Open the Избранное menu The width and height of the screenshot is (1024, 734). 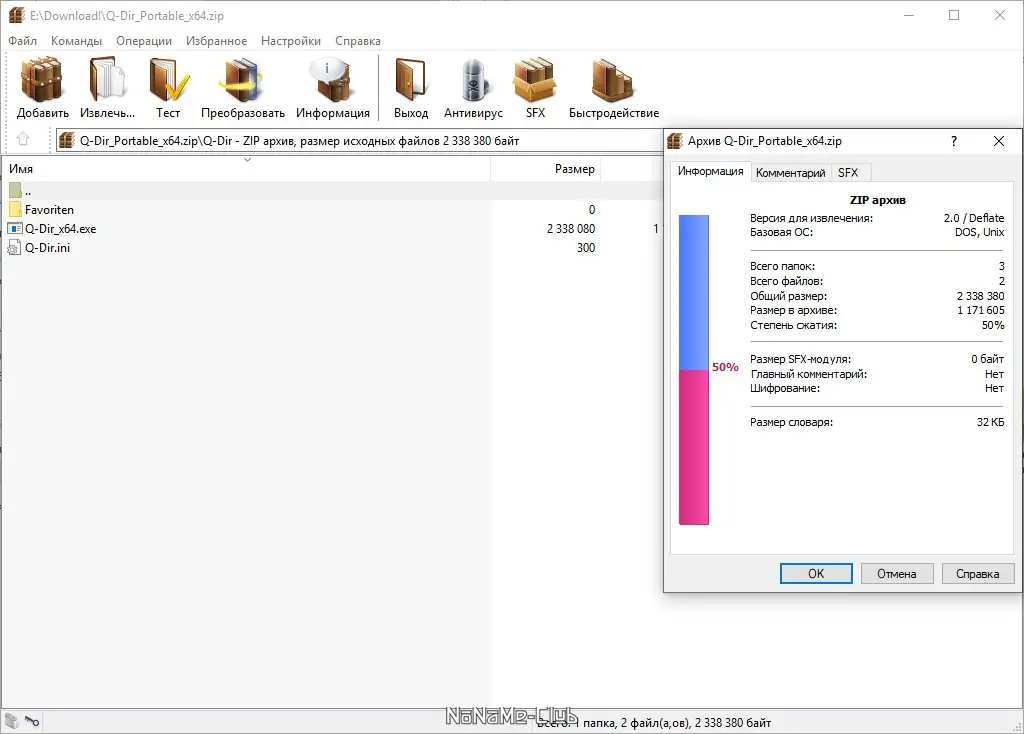point(216,40)
